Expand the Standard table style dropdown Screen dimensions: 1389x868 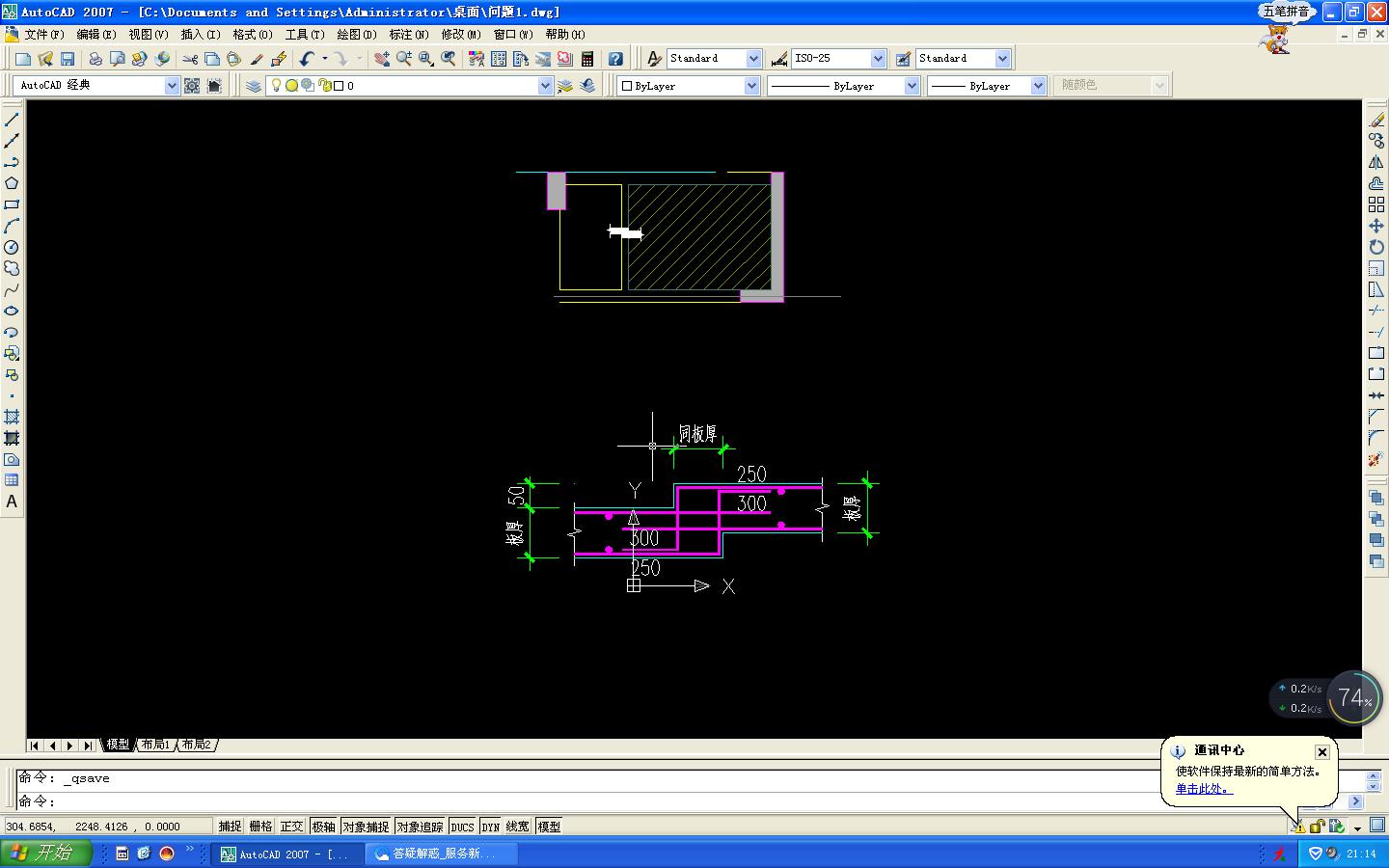point(1002,59)
